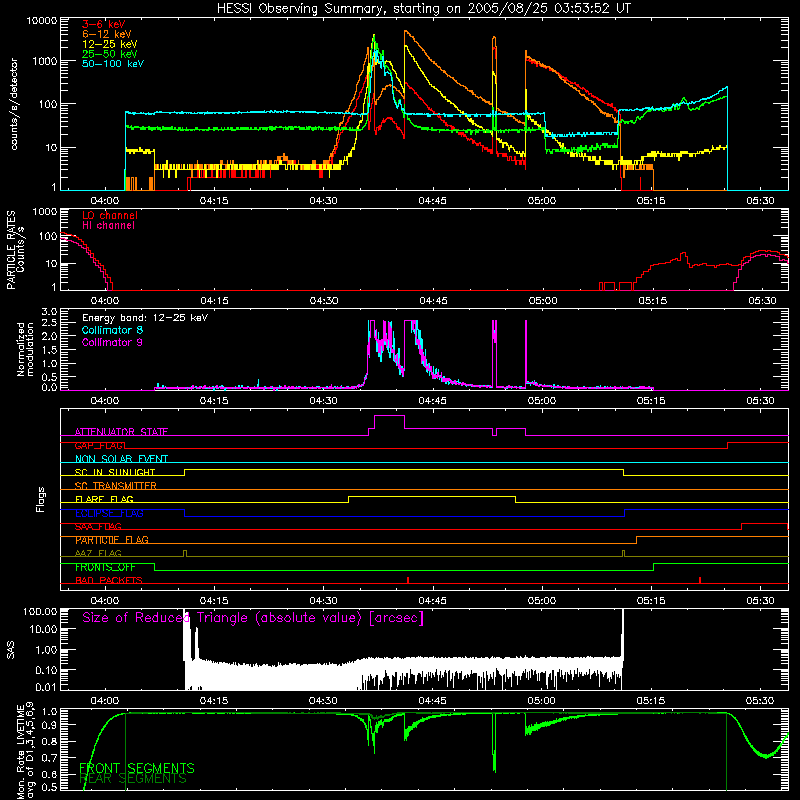Click the PARTICLE RATES axis label

tap(11, 249)
